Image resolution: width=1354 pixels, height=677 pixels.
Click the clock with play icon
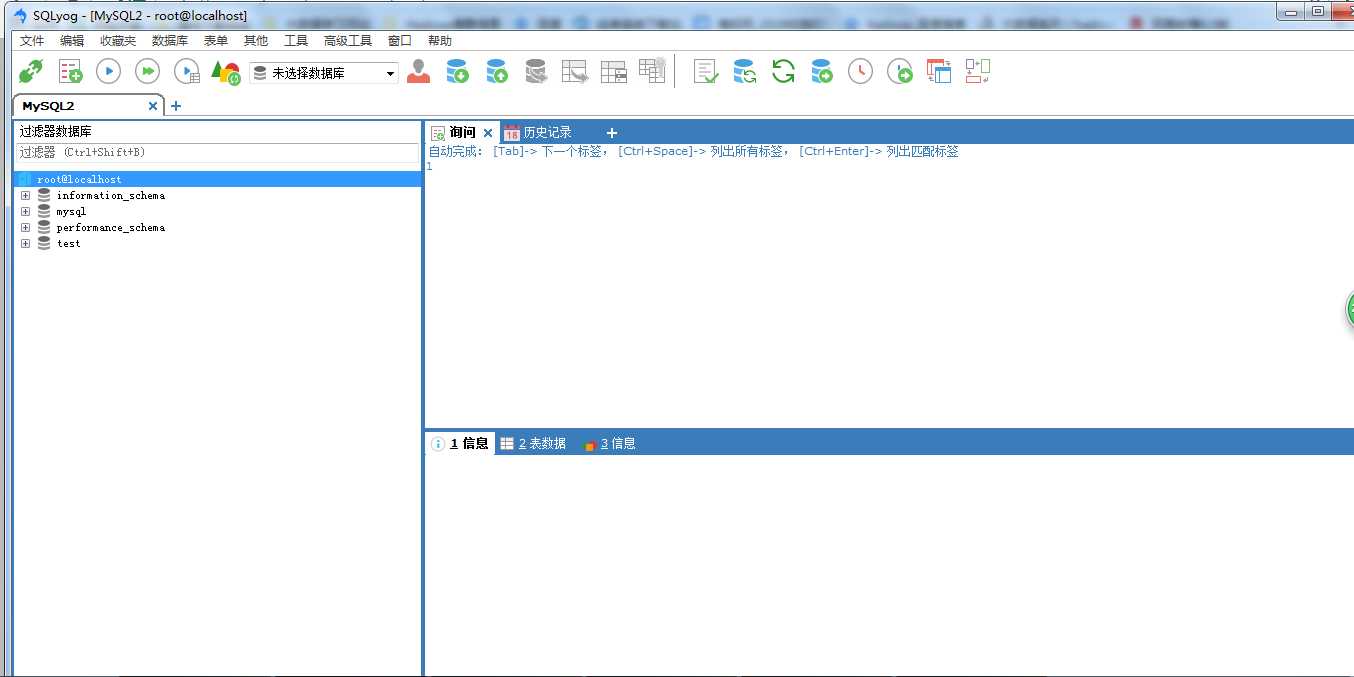pos(900,71)
